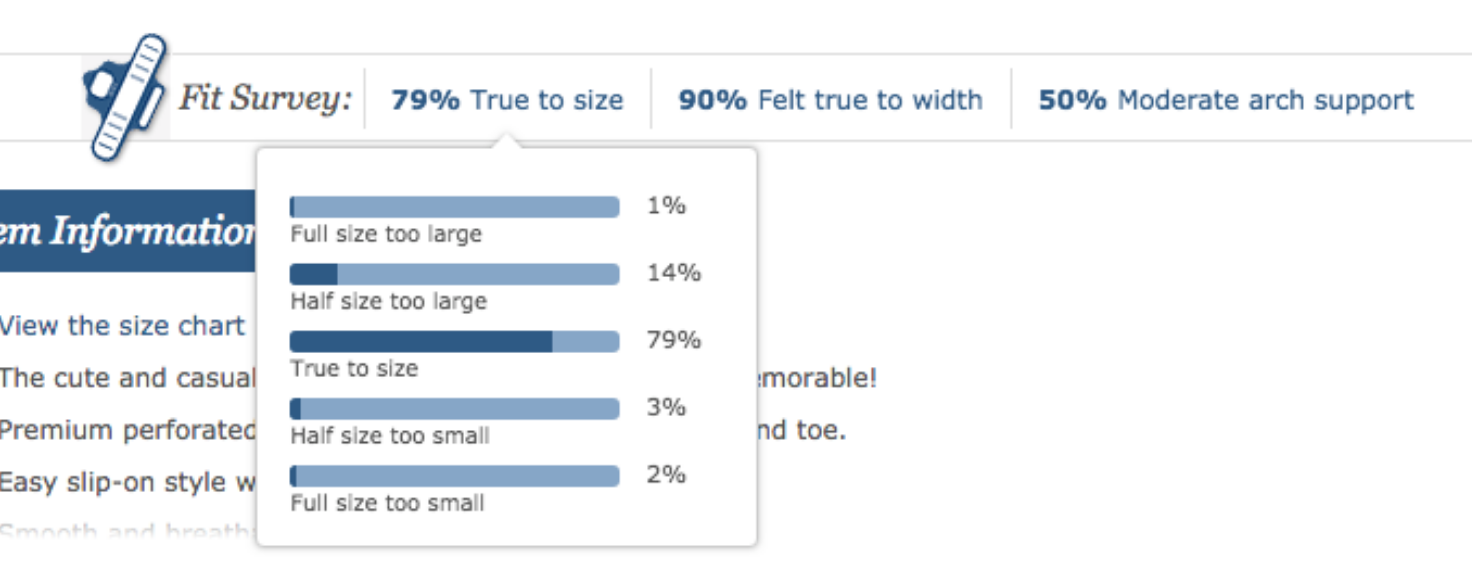
Task: Click the 79% value beside True to size bar
Action: 674,340
